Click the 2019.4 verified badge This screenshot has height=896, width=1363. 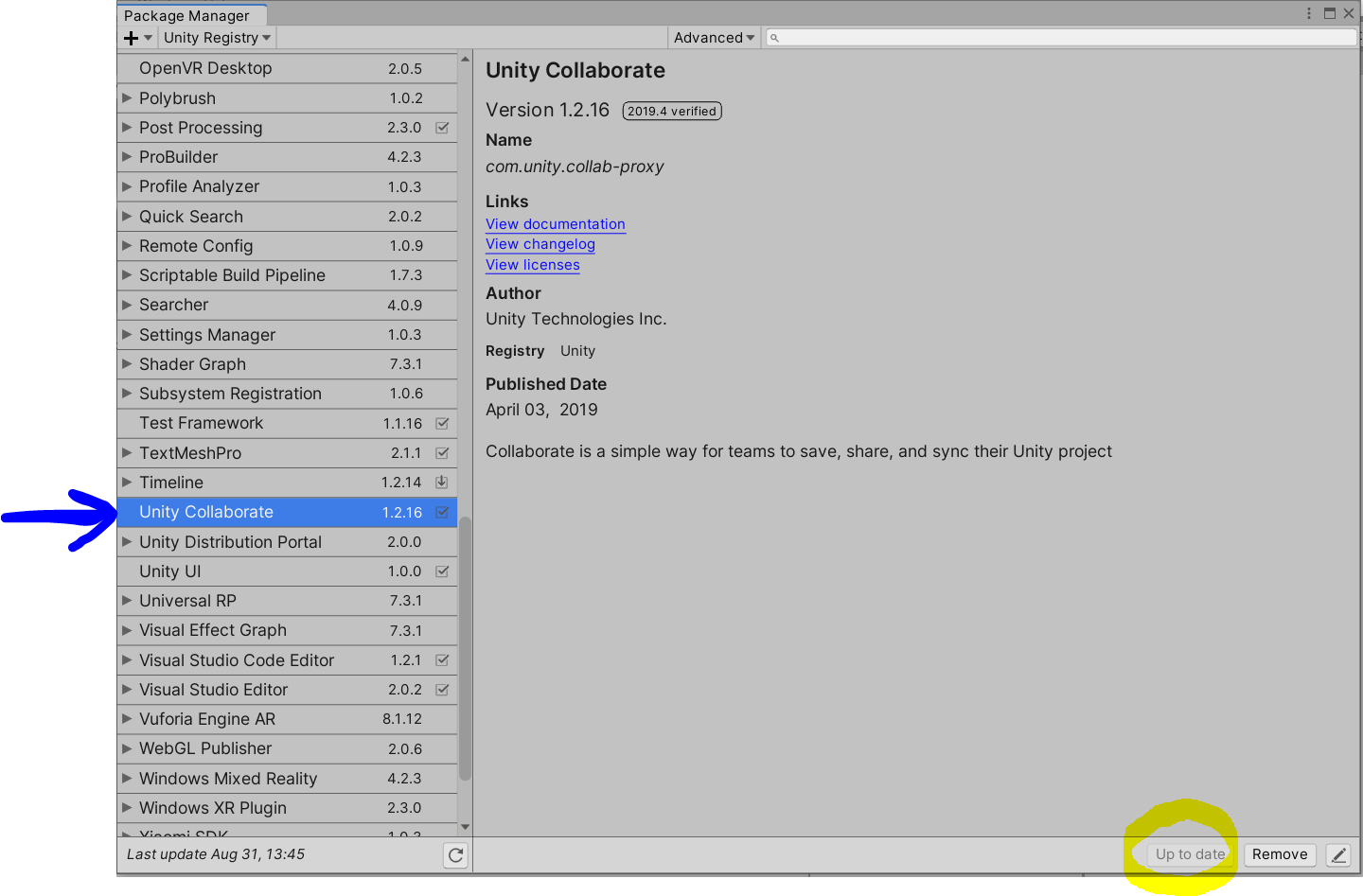click(x=672, y=111)
